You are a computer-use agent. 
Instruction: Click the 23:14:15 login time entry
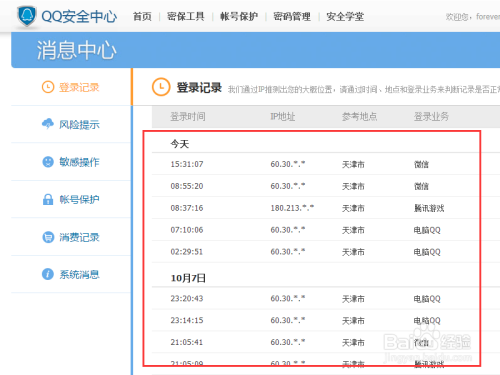point(187,320)
